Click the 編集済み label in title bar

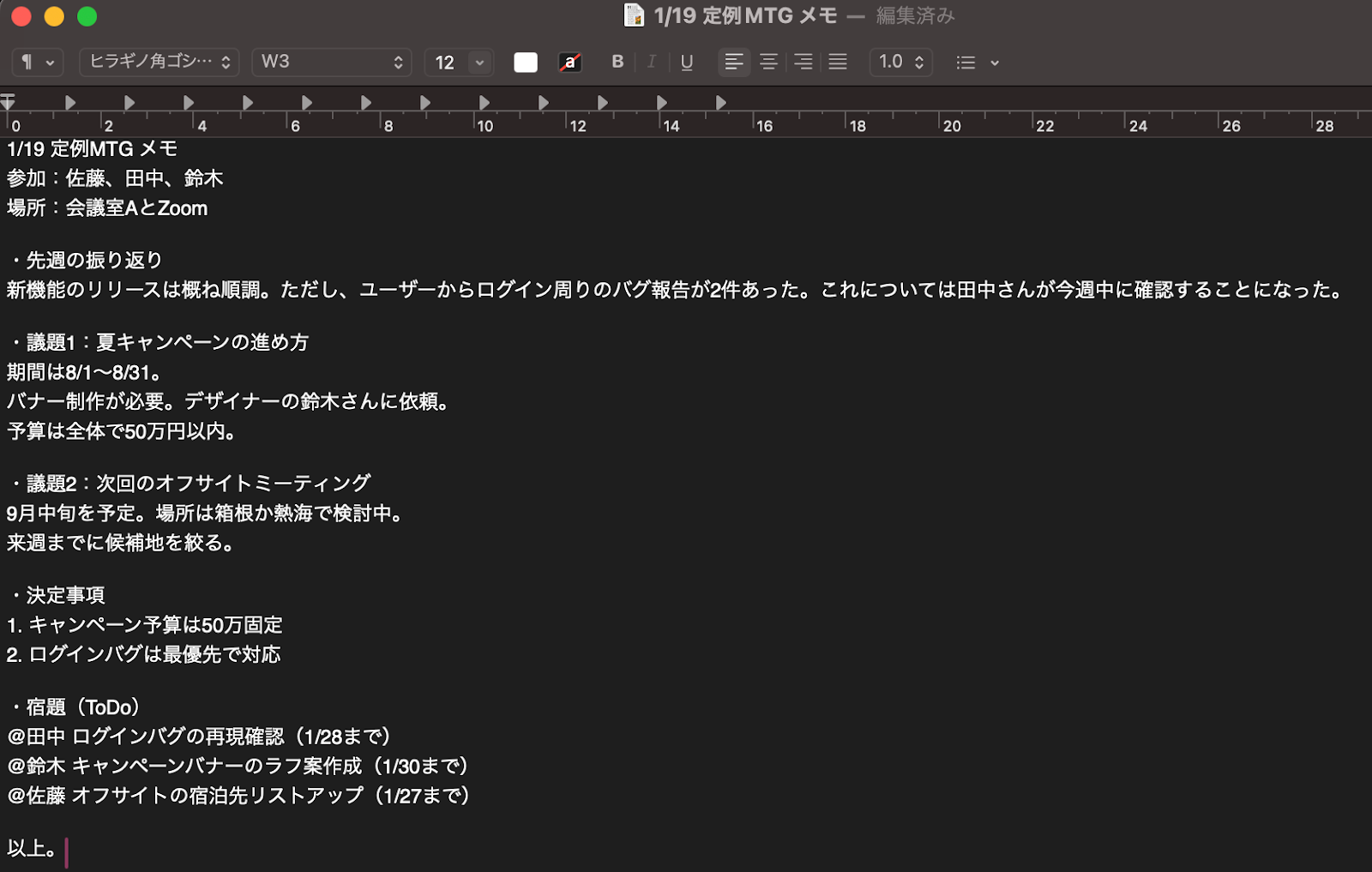coord(915,15)
